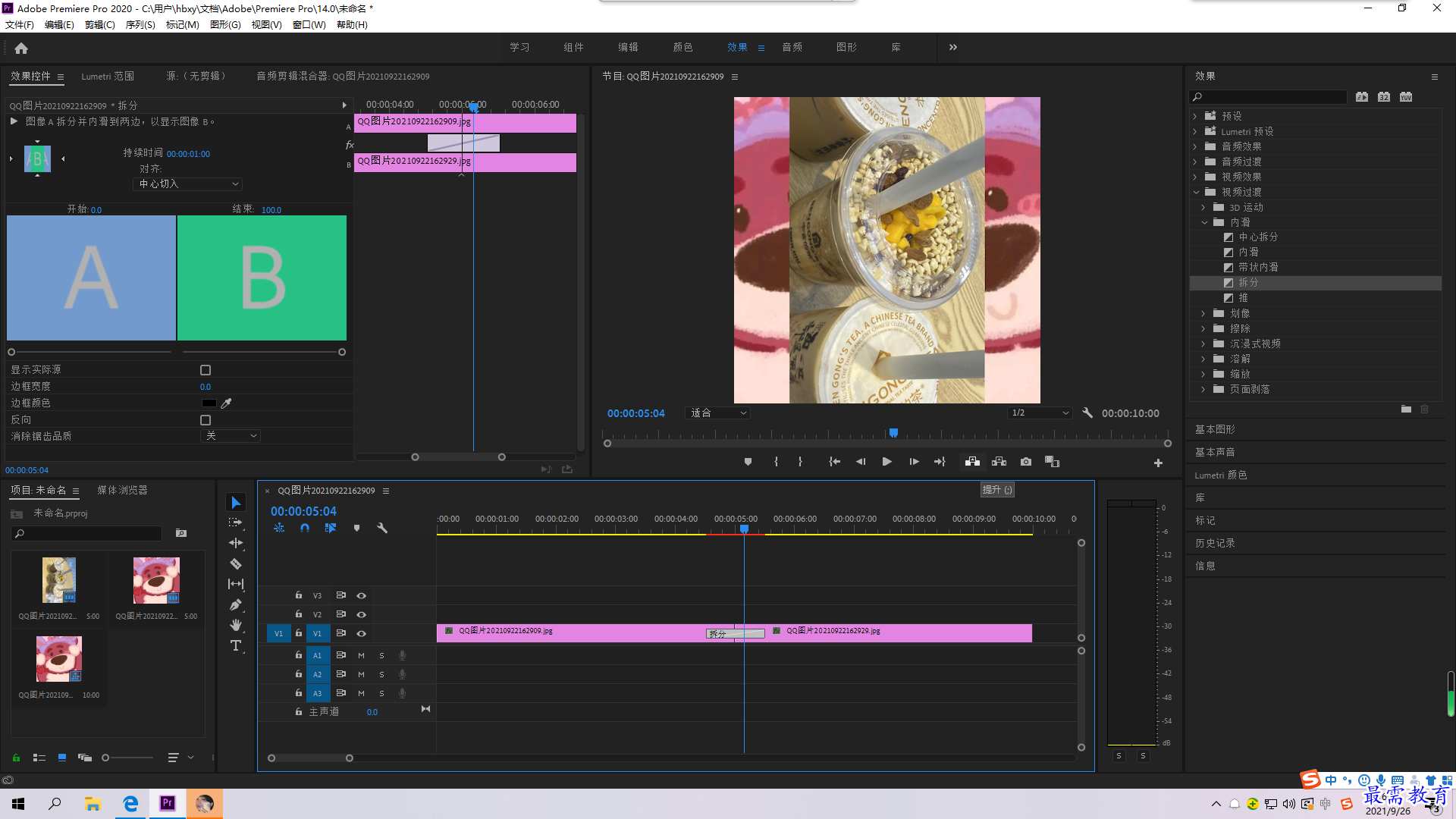
Task: Click YUV effects filter icon
Action: (x=1406, y=97)
